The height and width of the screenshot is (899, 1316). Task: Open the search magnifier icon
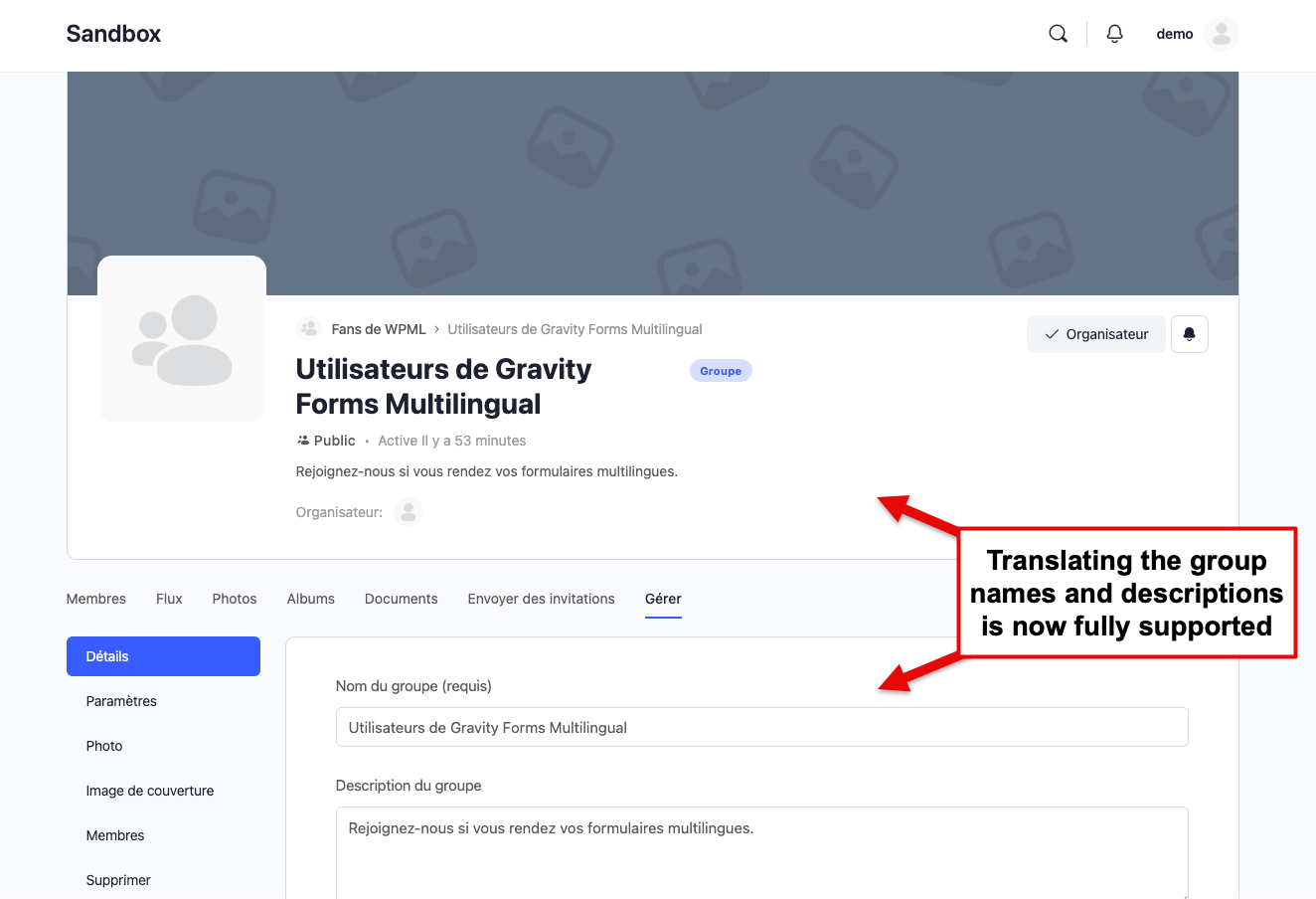1059,34
